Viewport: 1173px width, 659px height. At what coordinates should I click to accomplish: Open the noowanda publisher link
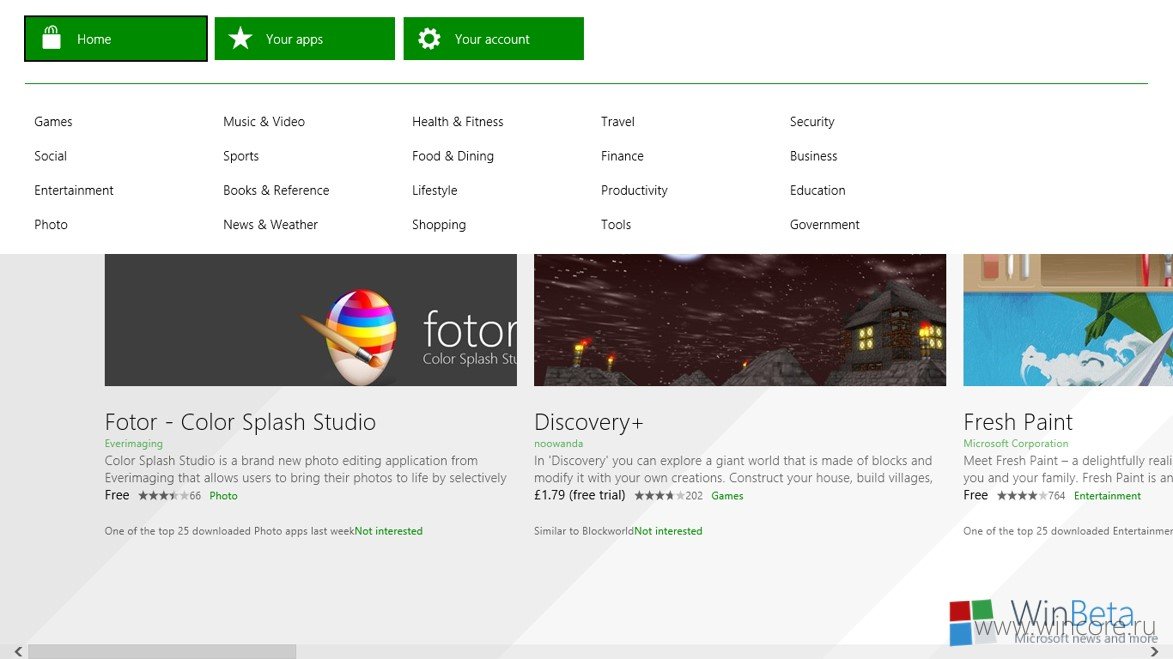pos(558,444)
